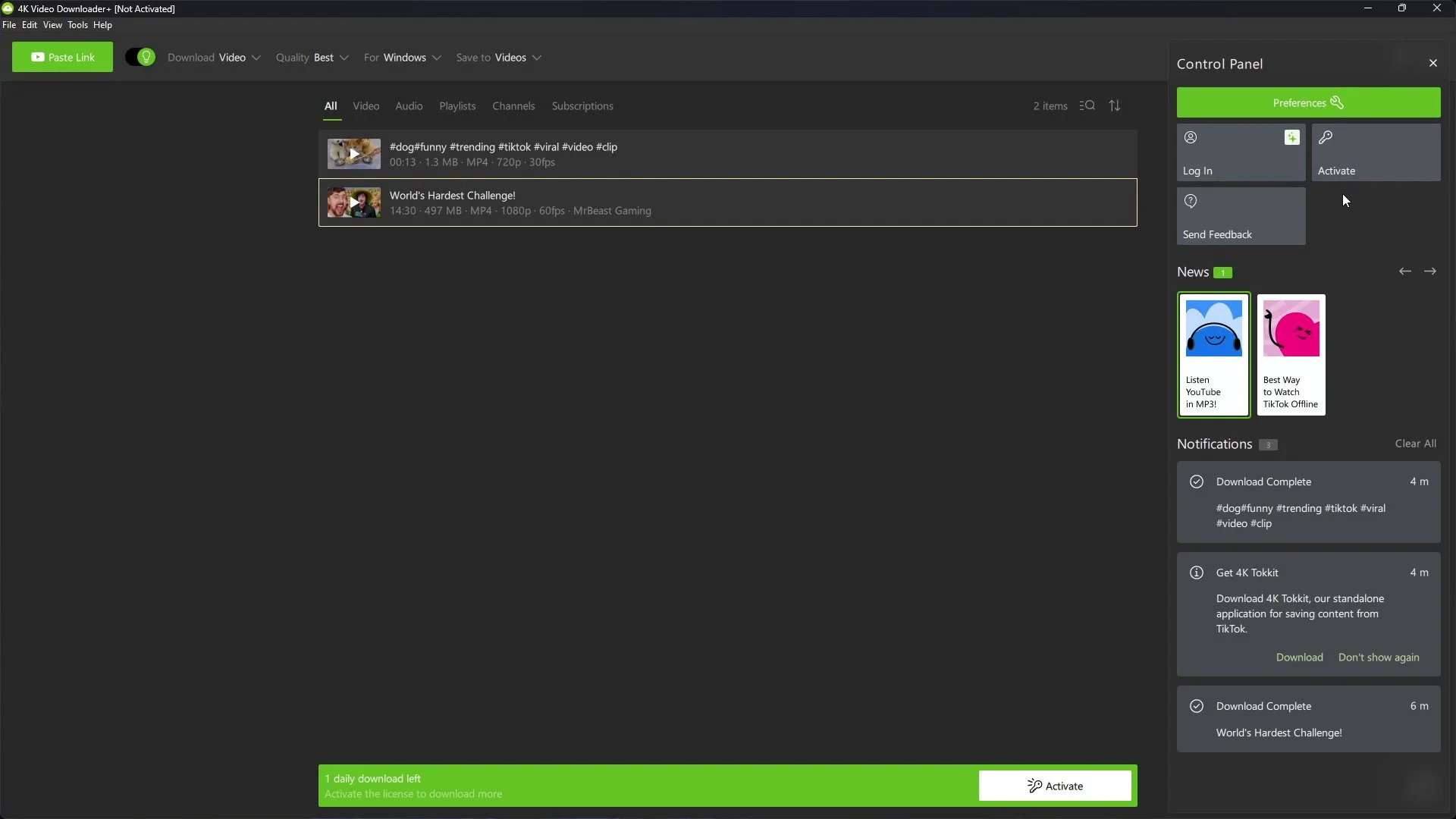
Task: Go back in News carousel
Action: coord(1404,271)
